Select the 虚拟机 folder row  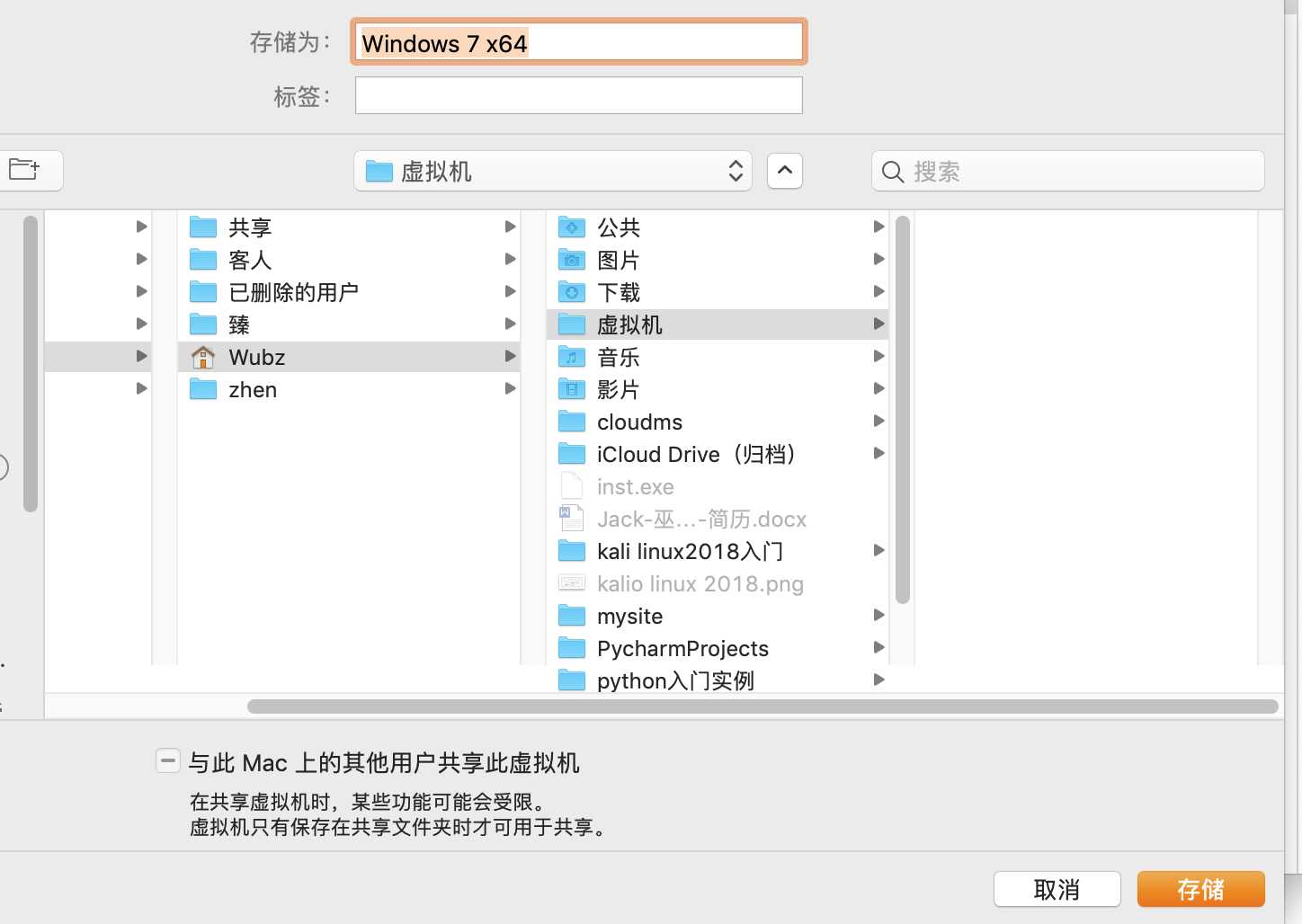tap(717, 324)
